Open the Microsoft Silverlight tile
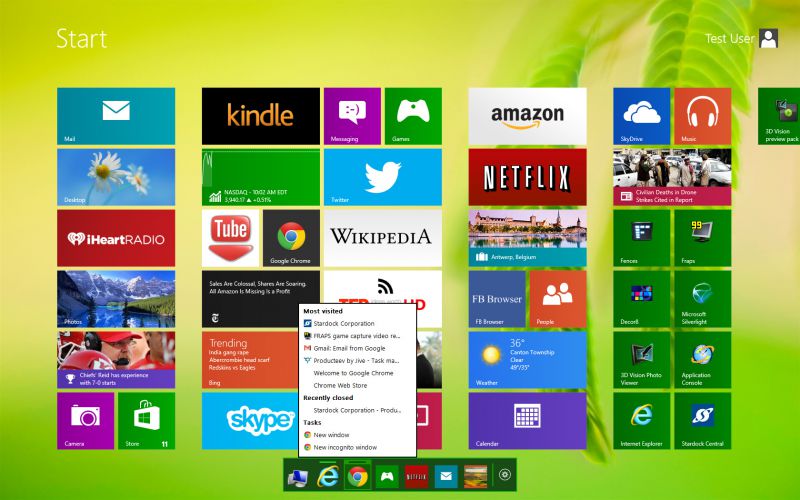Image resolution: width=800 pixels, height=500 pixels. coord(701,299)
